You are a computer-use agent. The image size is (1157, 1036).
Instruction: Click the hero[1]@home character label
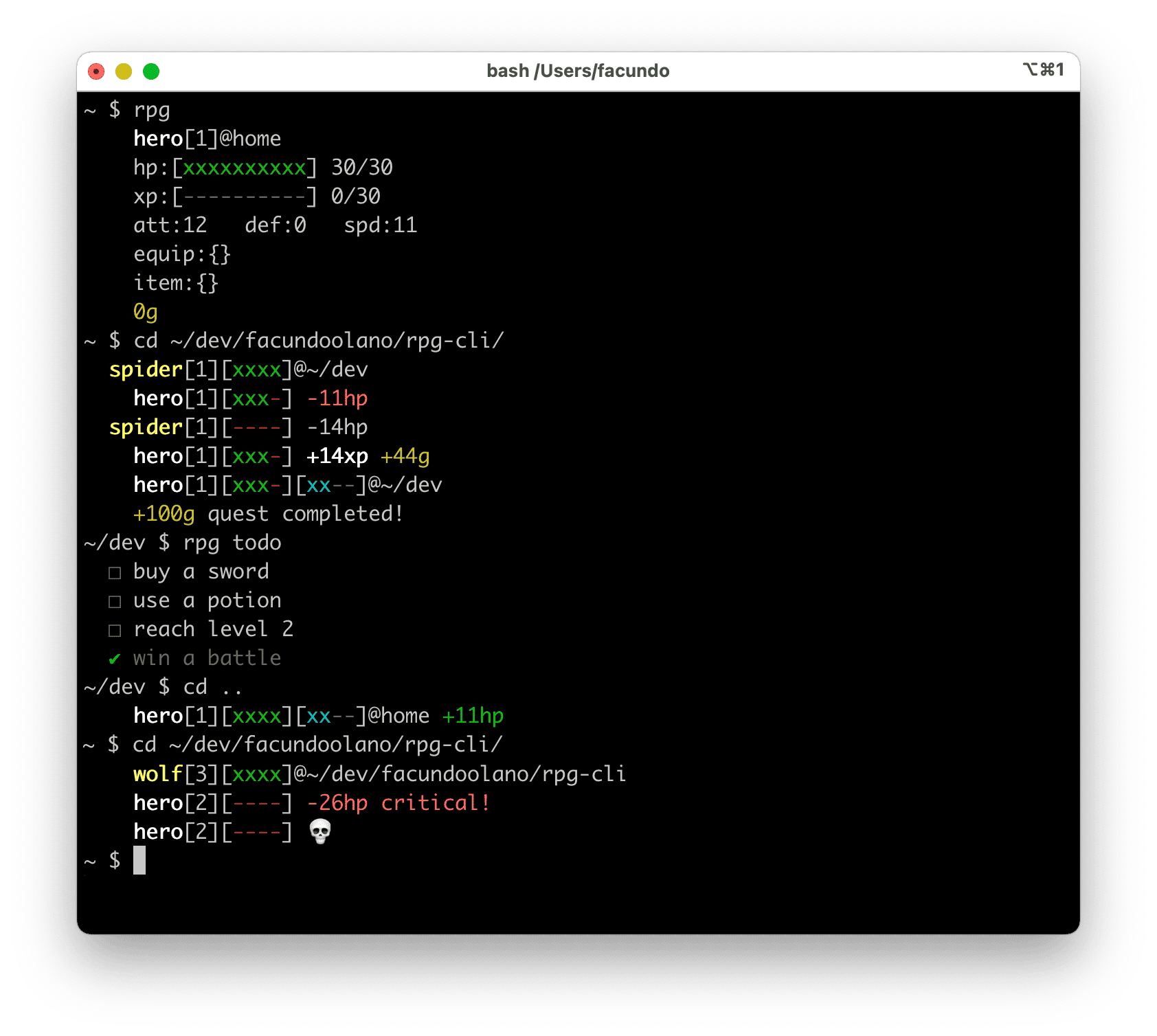[x=206, y=138]
